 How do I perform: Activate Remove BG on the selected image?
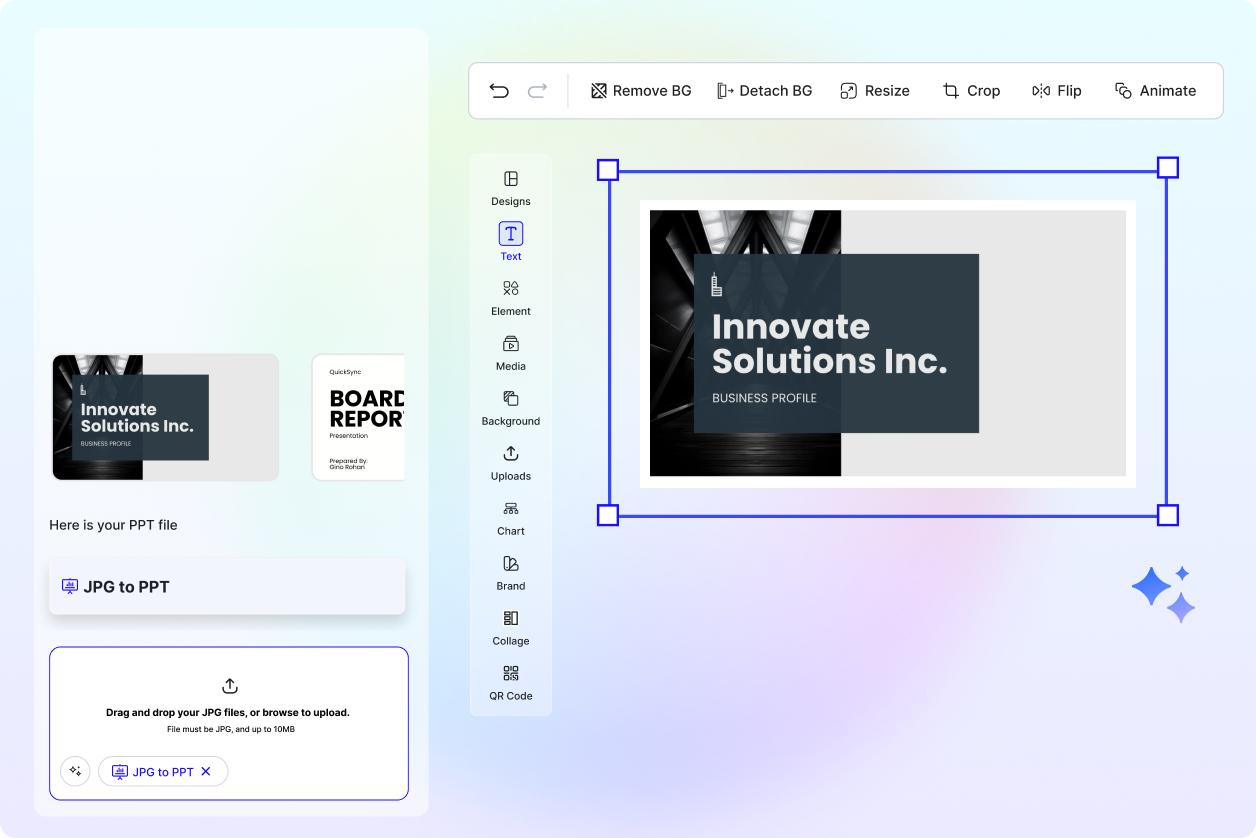click(x=640, y=90)
